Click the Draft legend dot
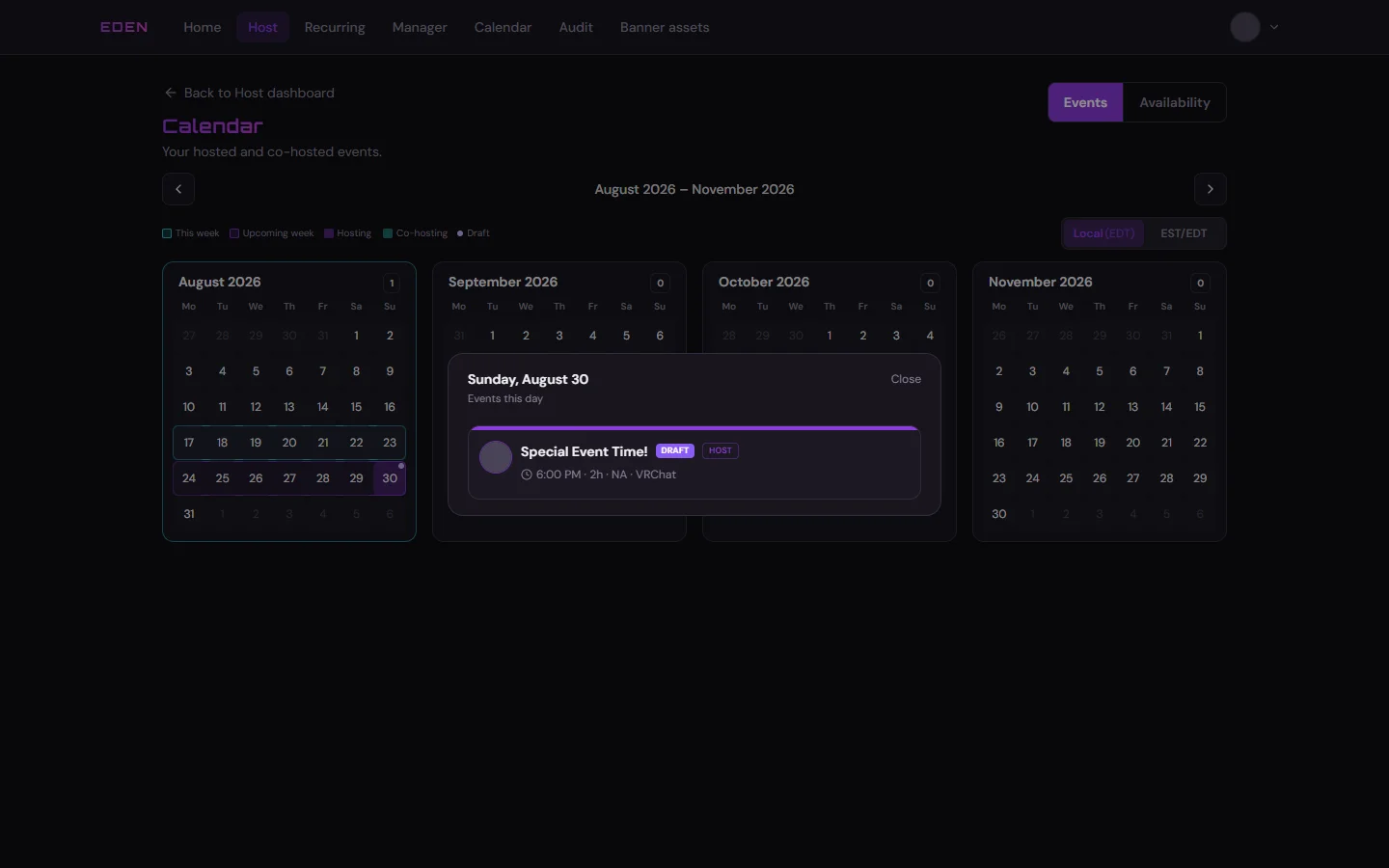 460,233
